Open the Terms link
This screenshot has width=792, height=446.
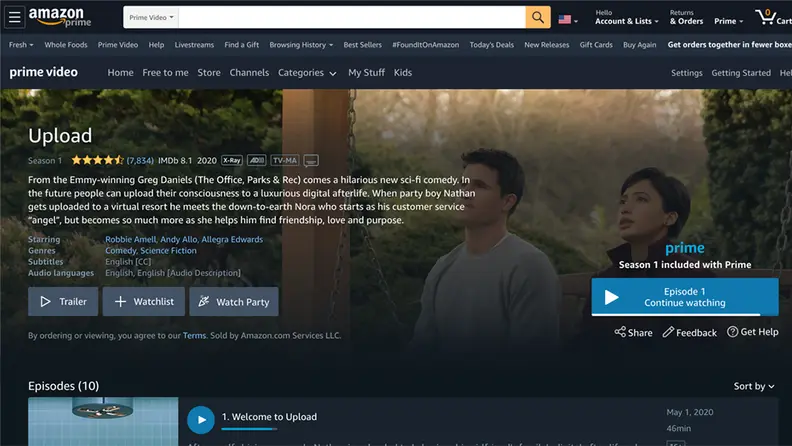click(x=194, y=335)
